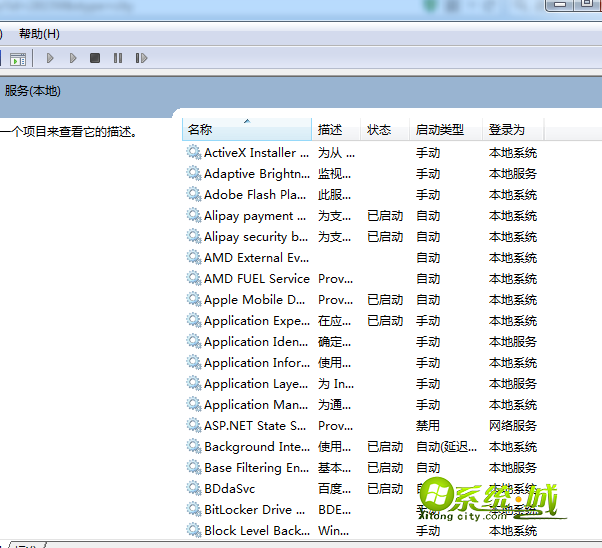Open the 帮助(H) menu
602x548 pixels.
pyautogui.click(x=39, y=34)
